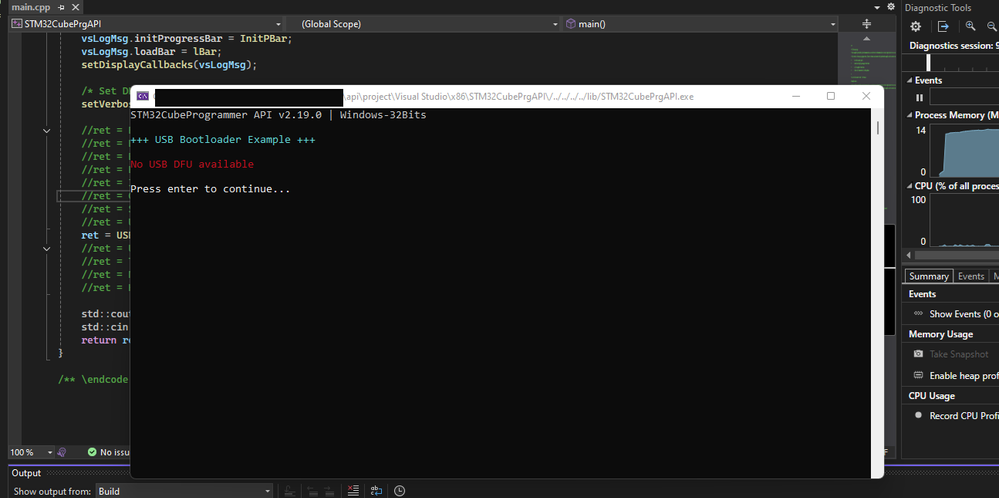The width and height of the screenshot is (999, 498).
Task: Click the purple code cleanup icon
Action: point(62,452)
